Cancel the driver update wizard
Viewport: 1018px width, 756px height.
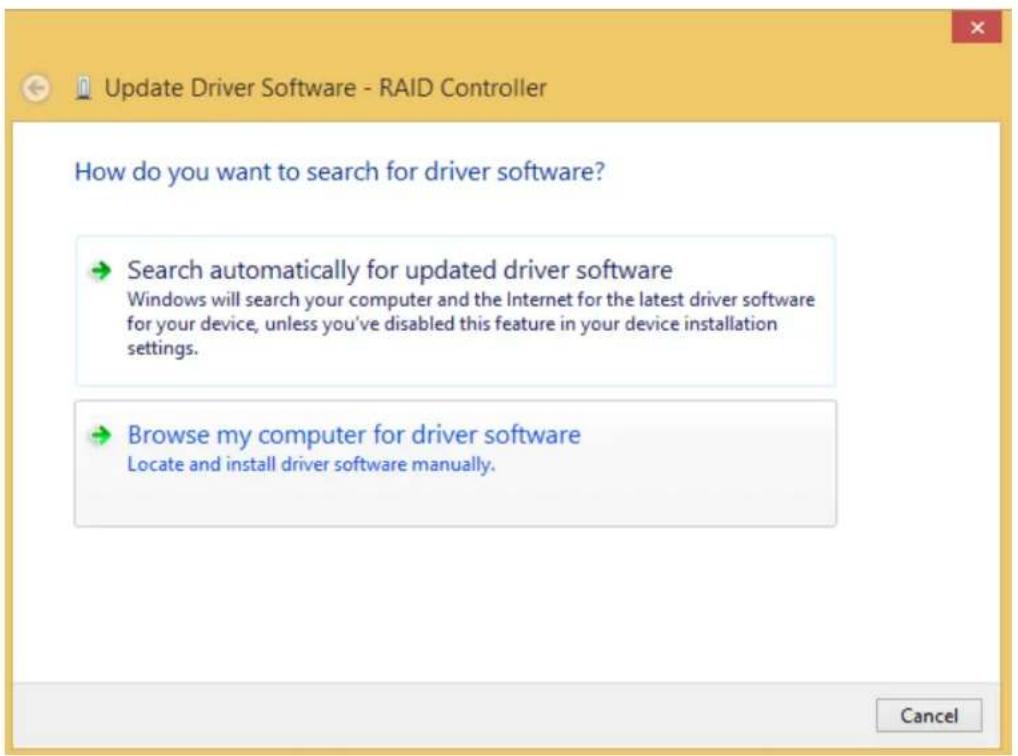point(928,715)
